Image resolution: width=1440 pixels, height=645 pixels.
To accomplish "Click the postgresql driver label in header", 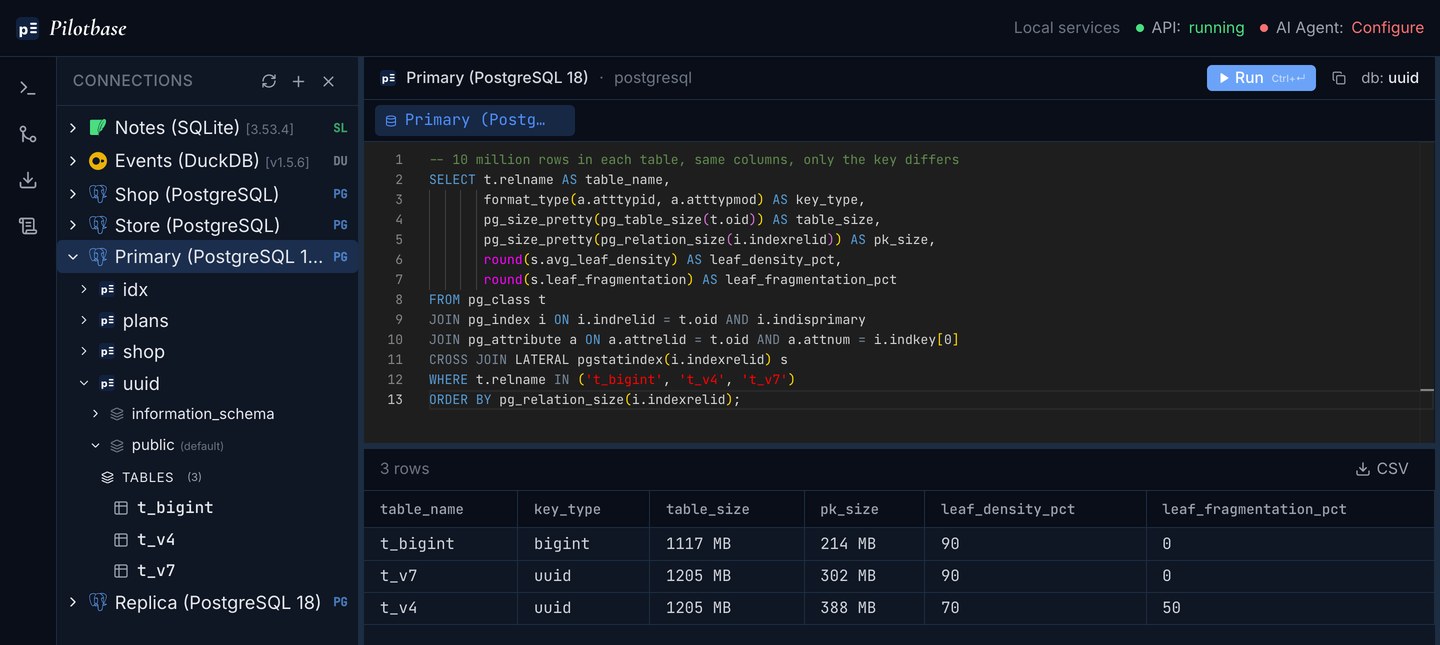I will coord(653,78).
